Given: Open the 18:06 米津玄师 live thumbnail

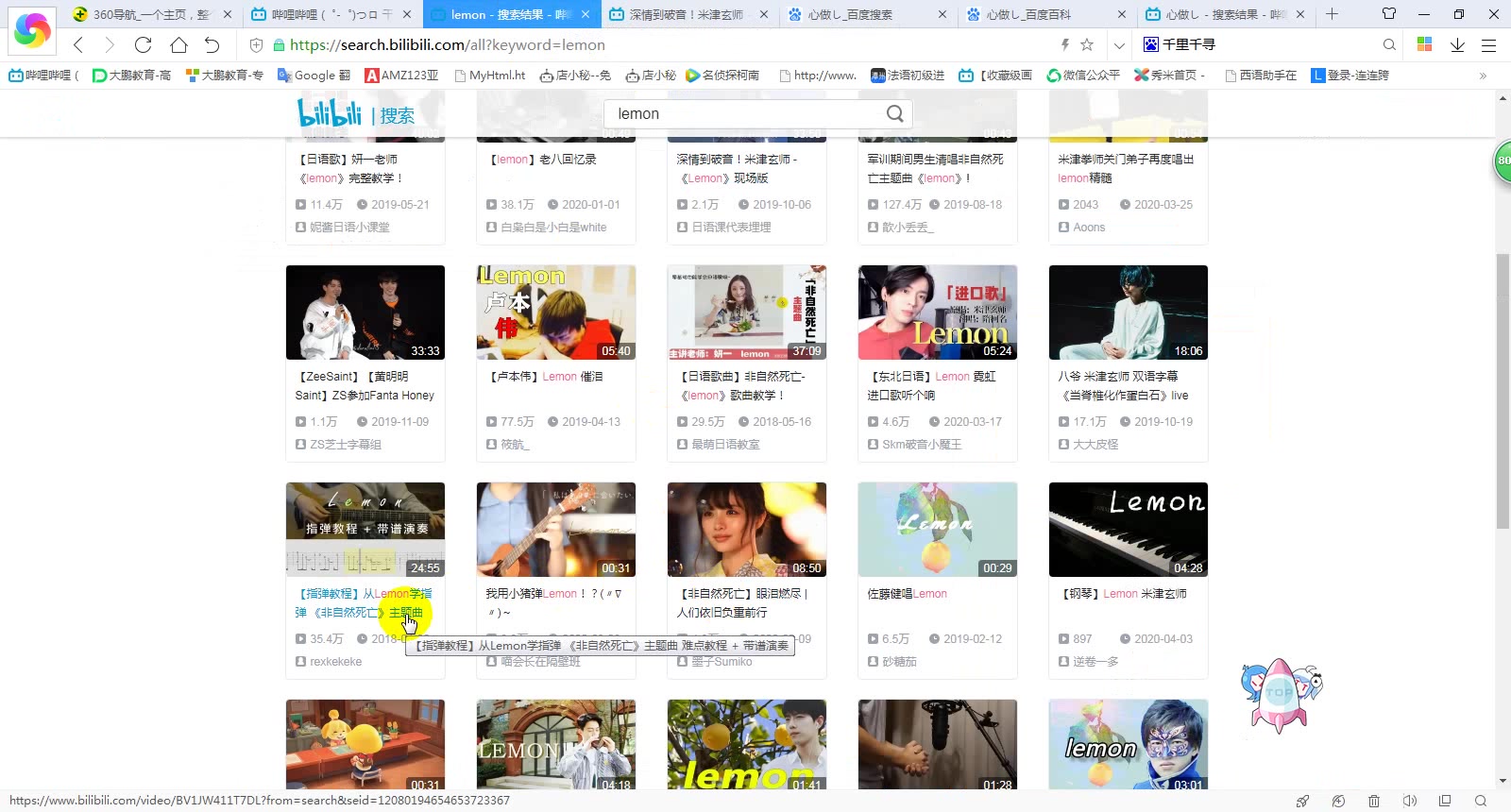Looking at the screenshot, I should (1129, 313).
